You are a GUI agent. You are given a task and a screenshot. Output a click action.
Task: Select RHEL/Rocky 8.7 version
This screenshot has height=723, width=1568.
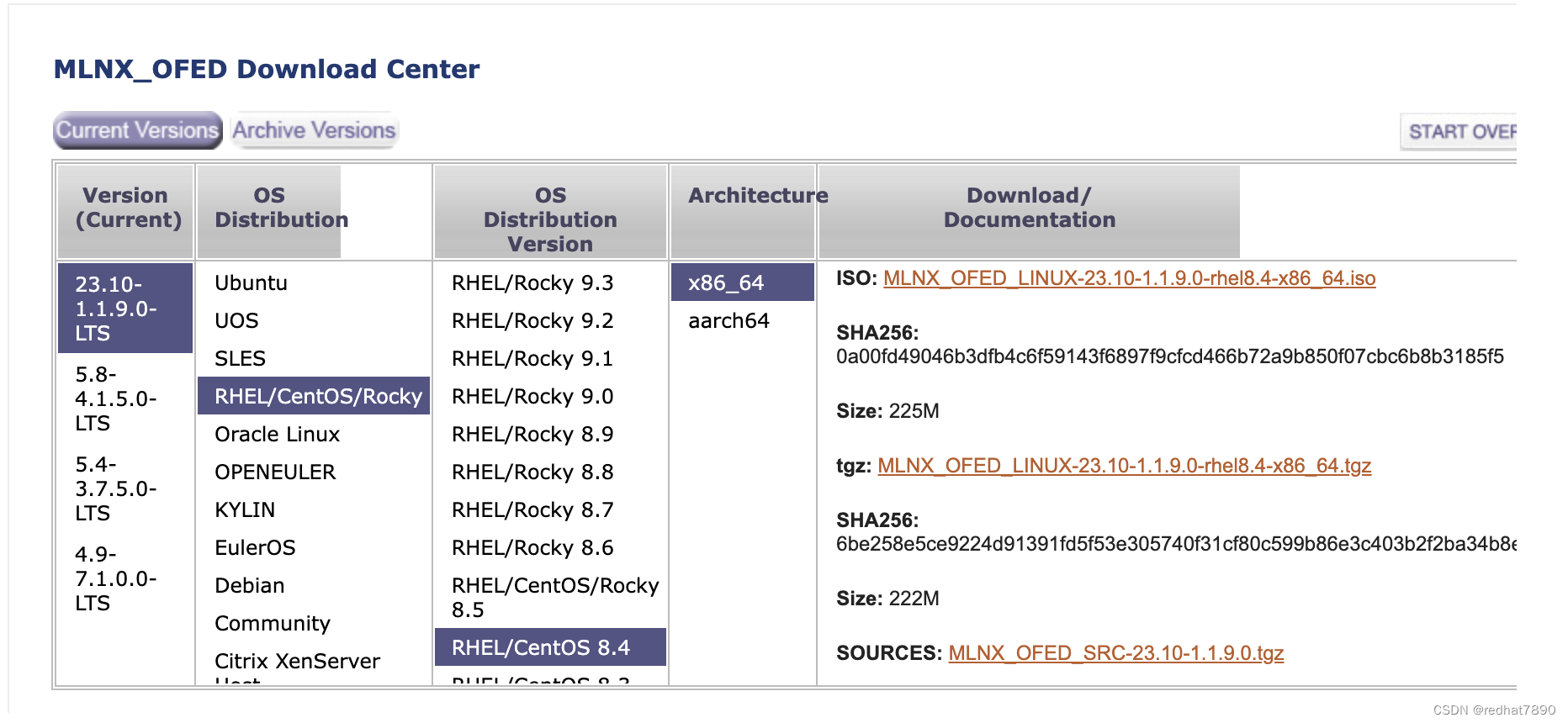click(x=550, y=509)
